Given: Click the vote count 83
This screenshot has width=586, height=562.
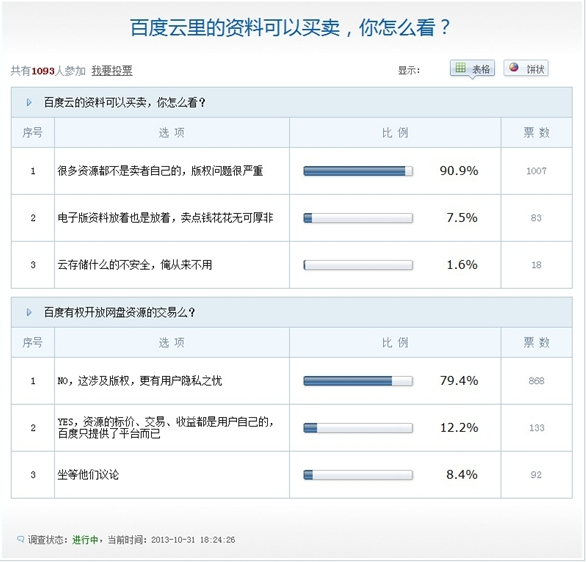Looking at the screenshot, I should 536,218.
